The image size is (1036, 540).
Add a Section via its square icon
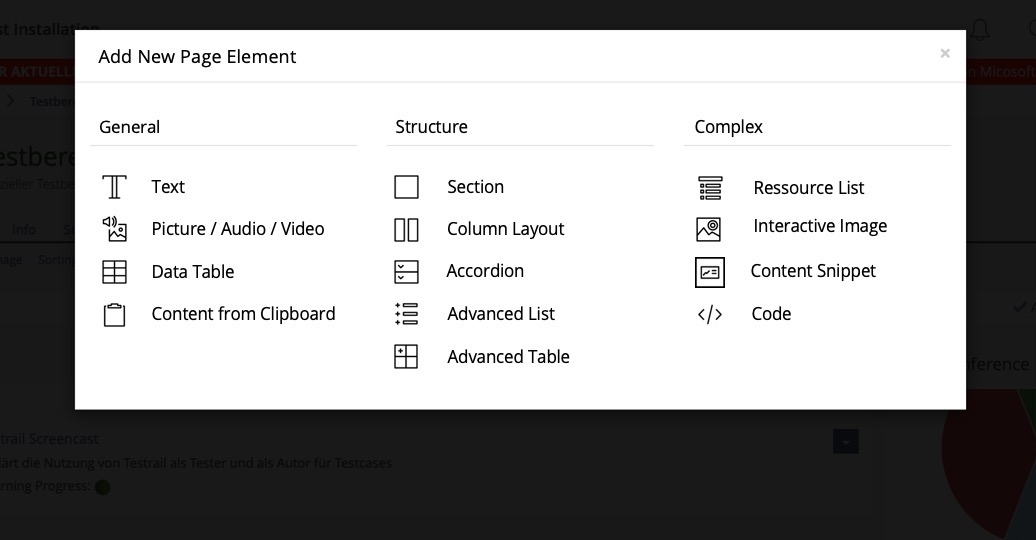[406, 187]
